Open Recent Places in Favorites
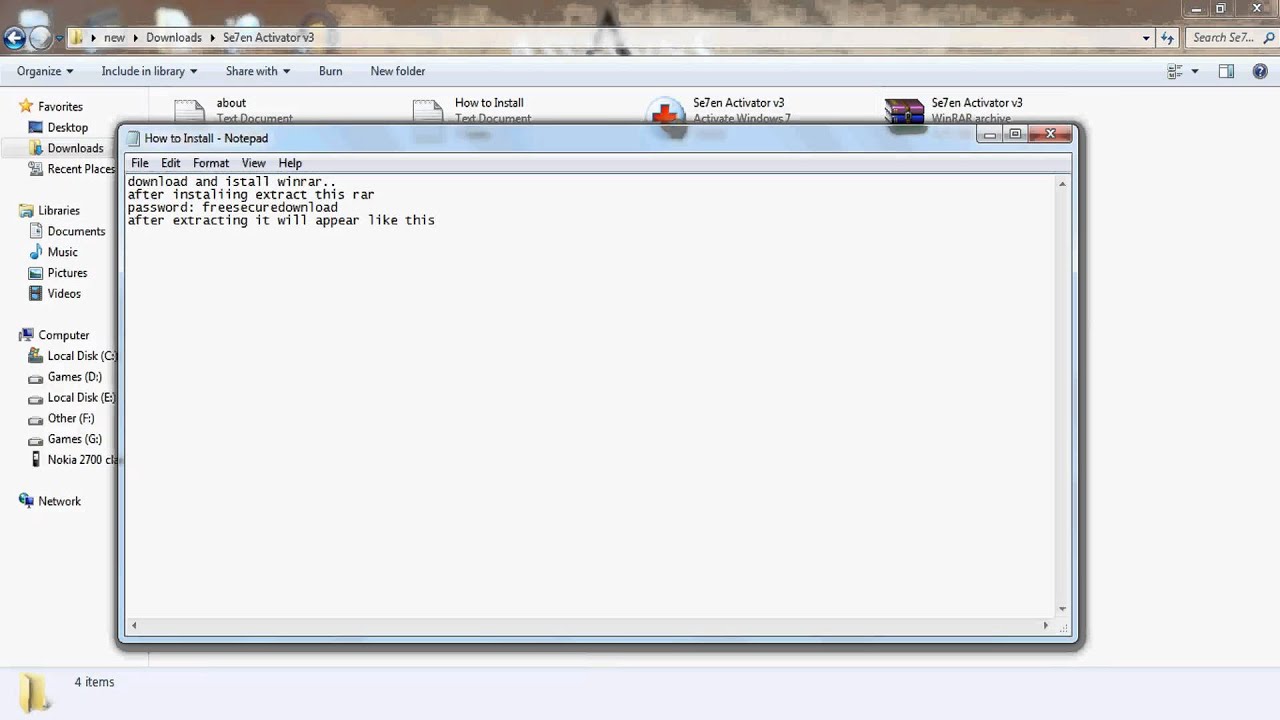The height and width of the screenshot is (720, 1280). pyautogui.click(x=81, y=169)
